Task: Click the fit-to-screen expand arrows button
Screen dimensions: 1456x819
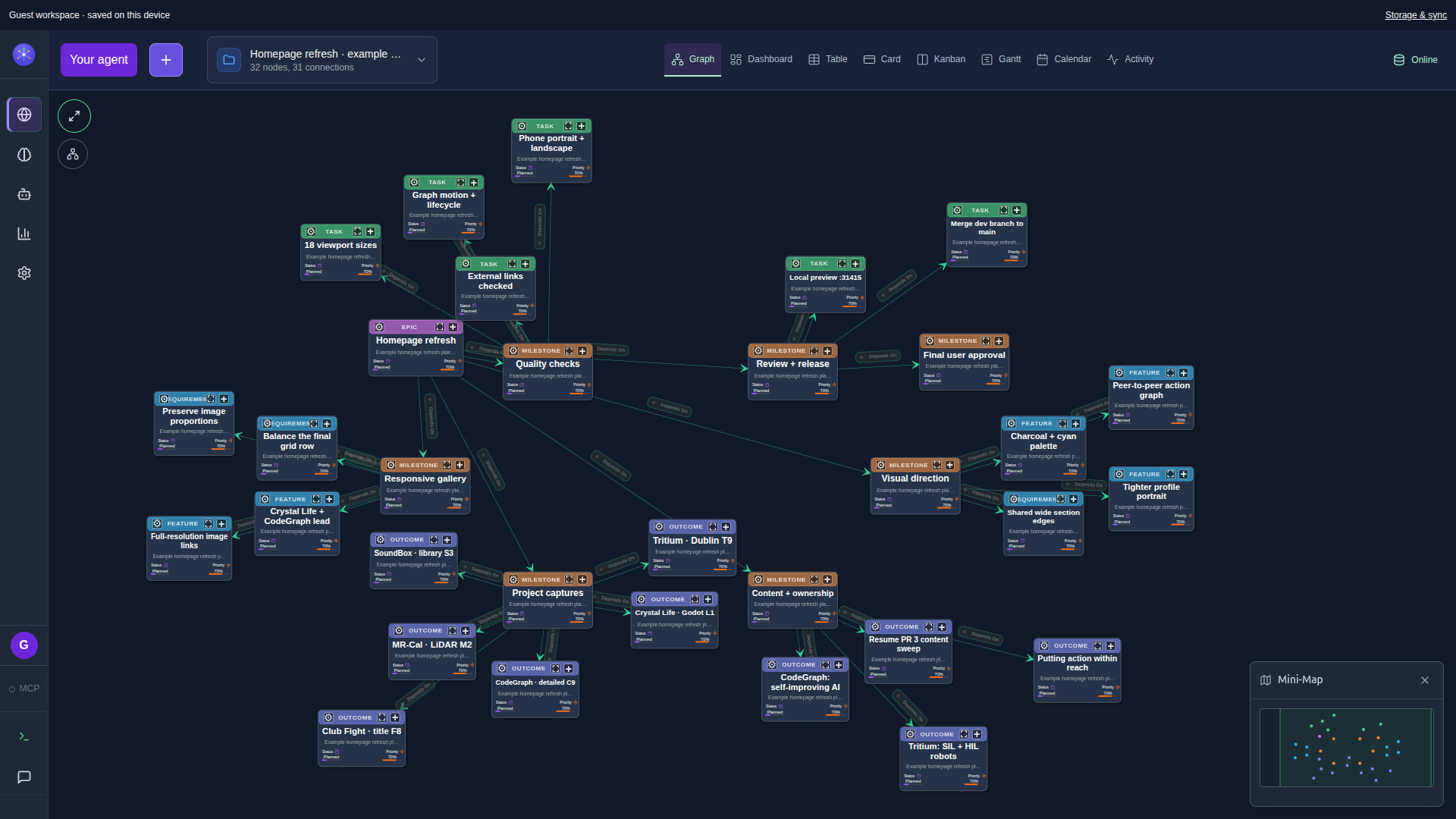Action: [74, 116]
